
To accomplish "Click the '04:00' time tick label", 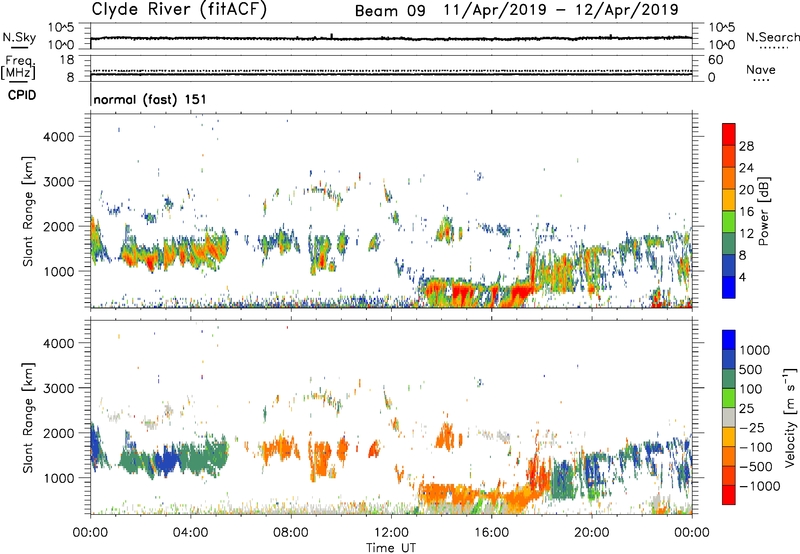I will 190,533.
